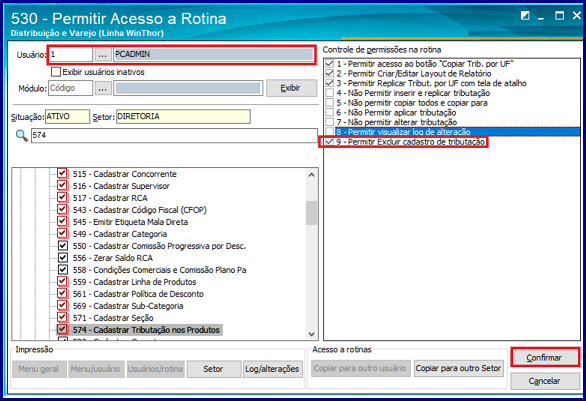
Task: Toggle checkbox for 561 - Cadastrar Política de Desconto
Action: click(62, 294)
